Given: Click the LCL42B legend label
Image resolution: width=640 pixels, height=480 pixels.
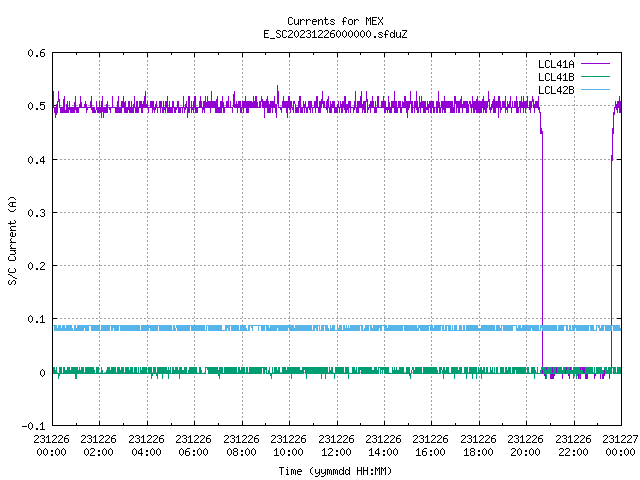Looking at the screenshot, I should point(556,90).
